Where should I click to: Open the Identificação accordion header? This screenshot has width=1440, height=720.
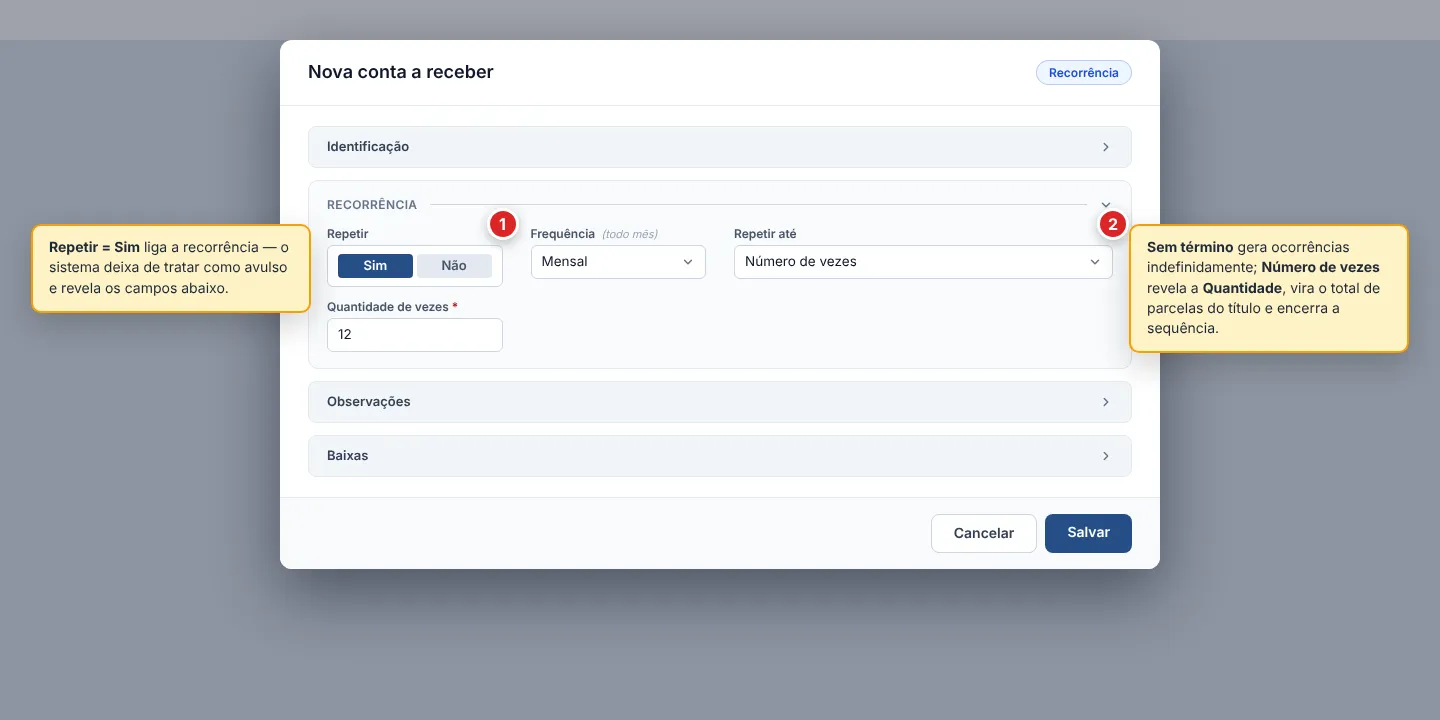[x=720, y=147]
